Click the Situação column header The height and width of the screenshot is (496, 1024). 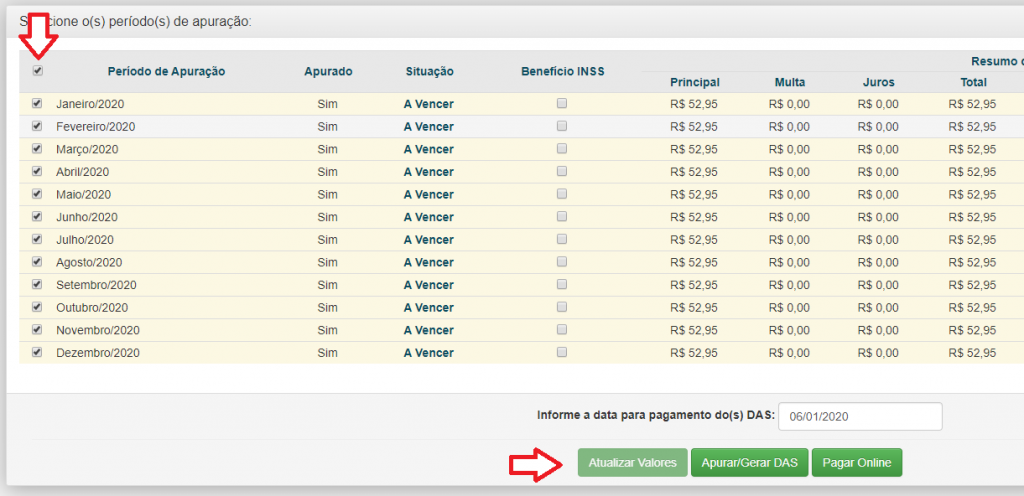point(429,71)
